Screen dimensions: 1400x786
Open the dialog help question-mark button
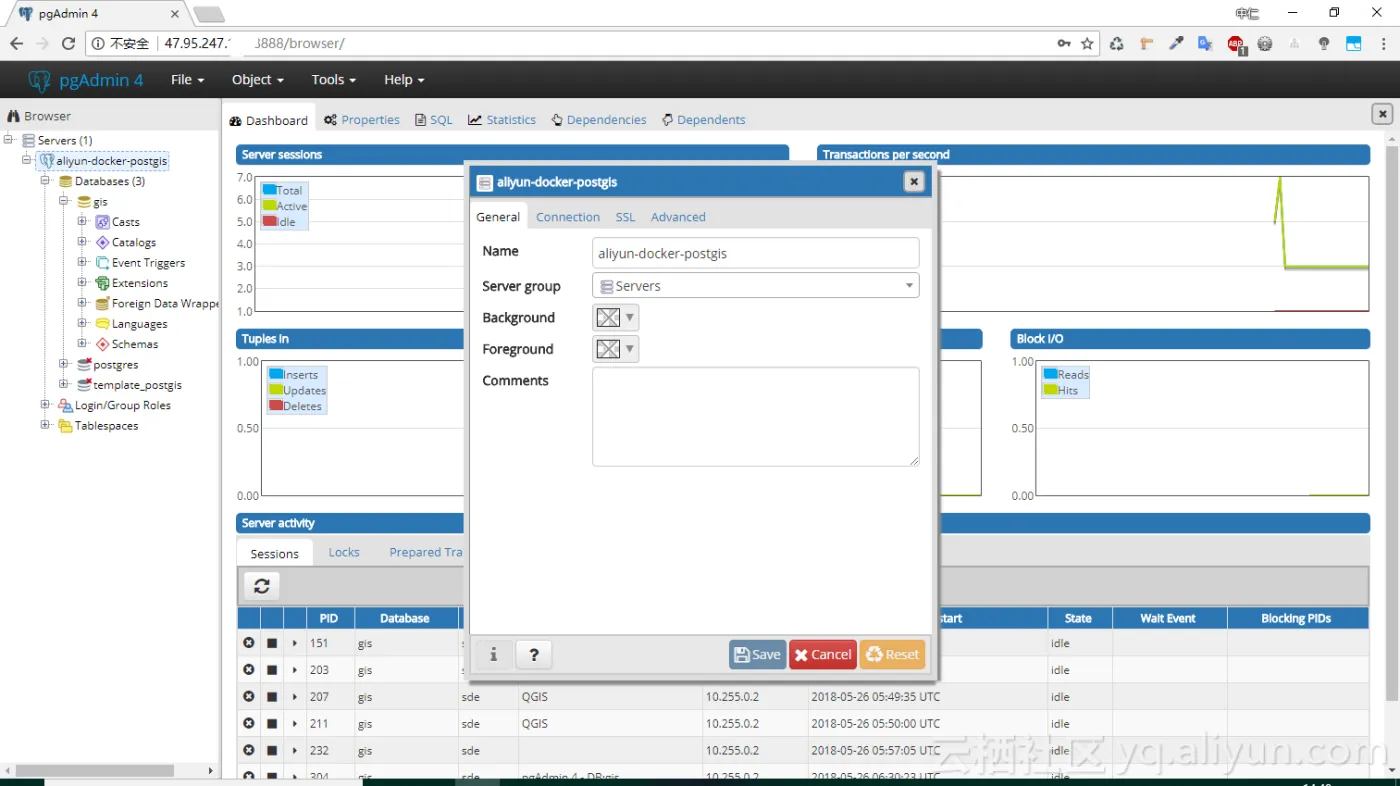534,655
